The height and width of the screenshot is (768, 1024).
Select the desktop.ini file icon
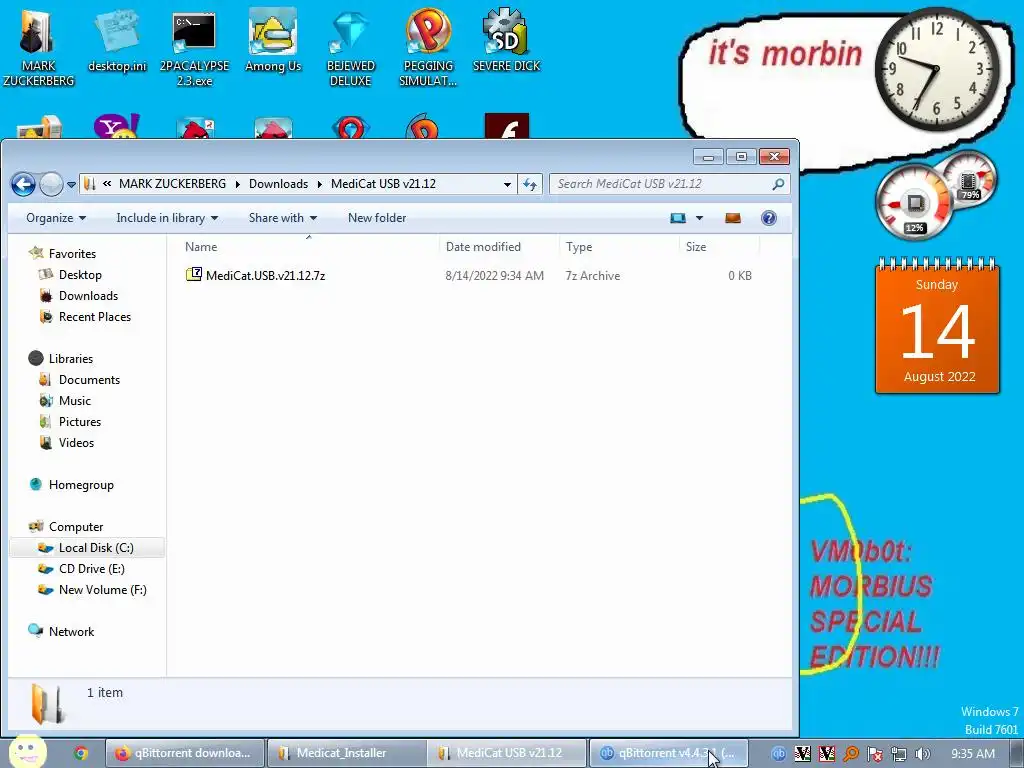117,40
